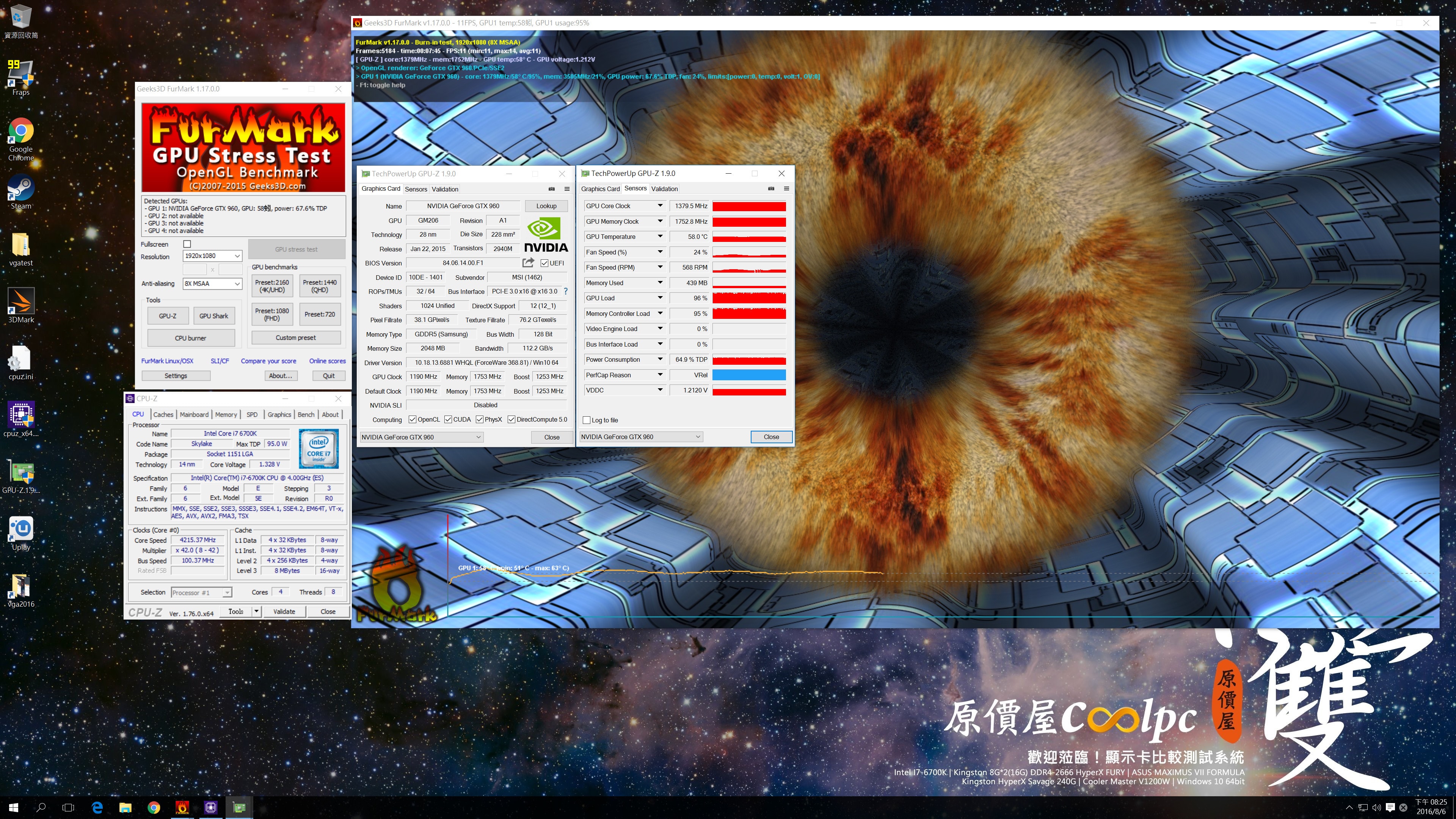Open the Online scores link
This screenshot has width=1456, height=819.
(327, 361)
